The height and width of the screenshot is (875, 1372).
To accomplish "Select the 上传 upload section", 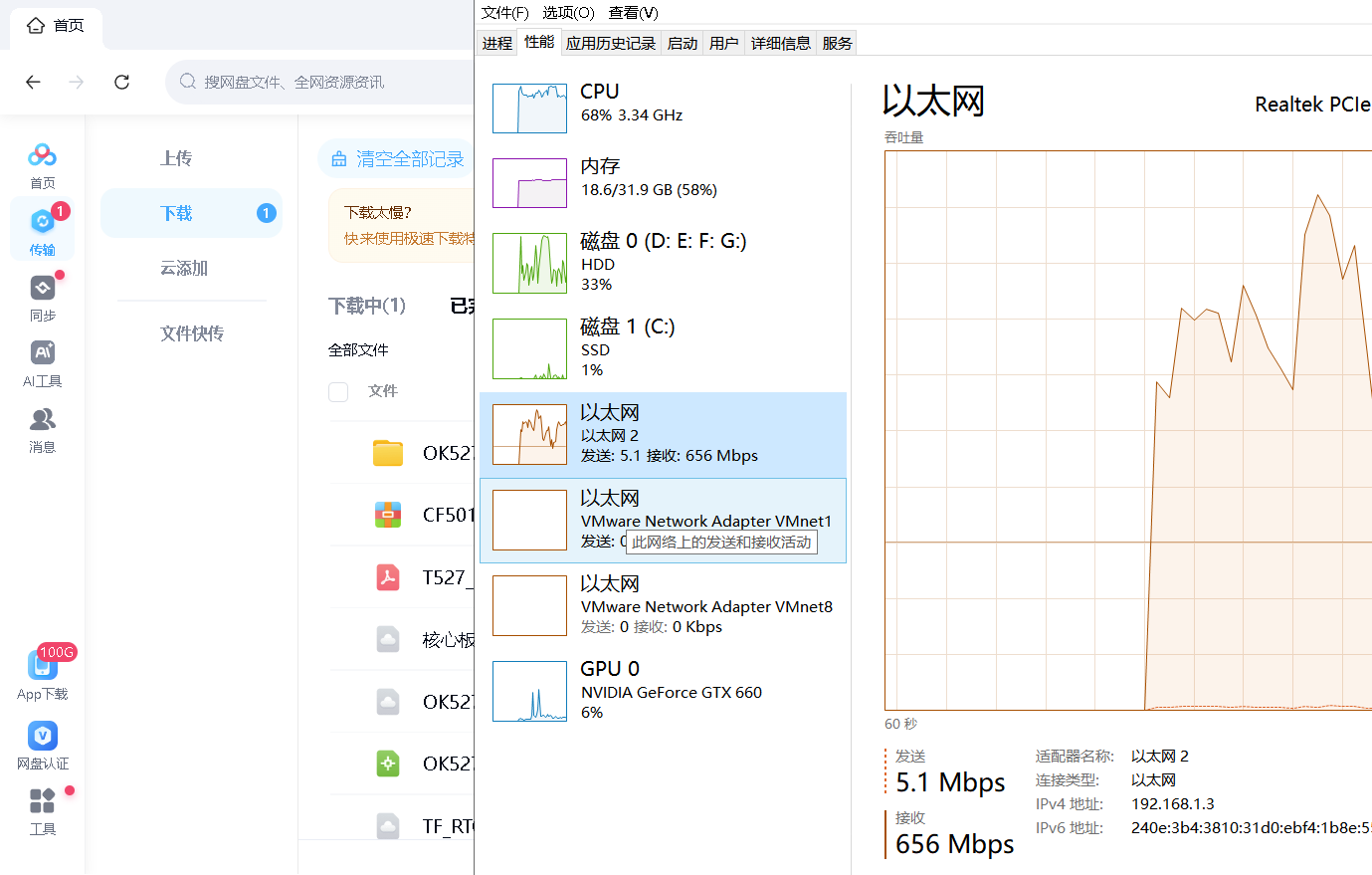I will (x=176, y=157).
